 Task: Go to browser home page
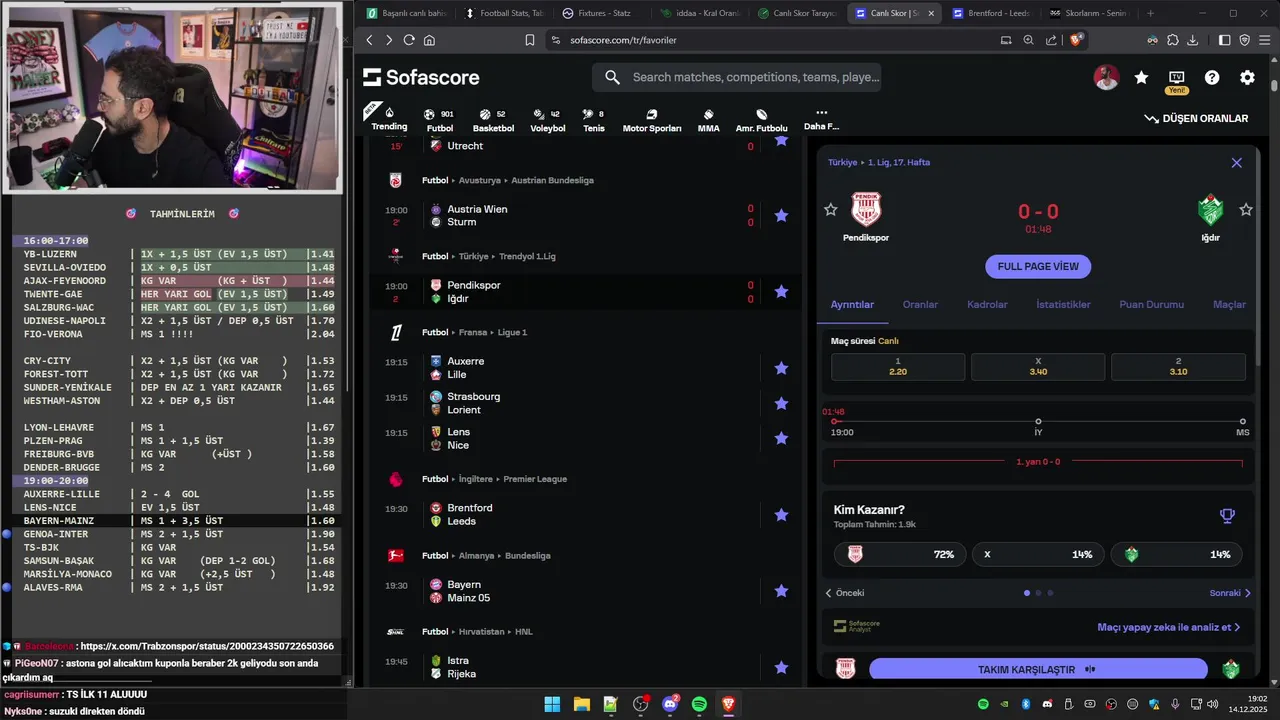[x=429, y=40]
